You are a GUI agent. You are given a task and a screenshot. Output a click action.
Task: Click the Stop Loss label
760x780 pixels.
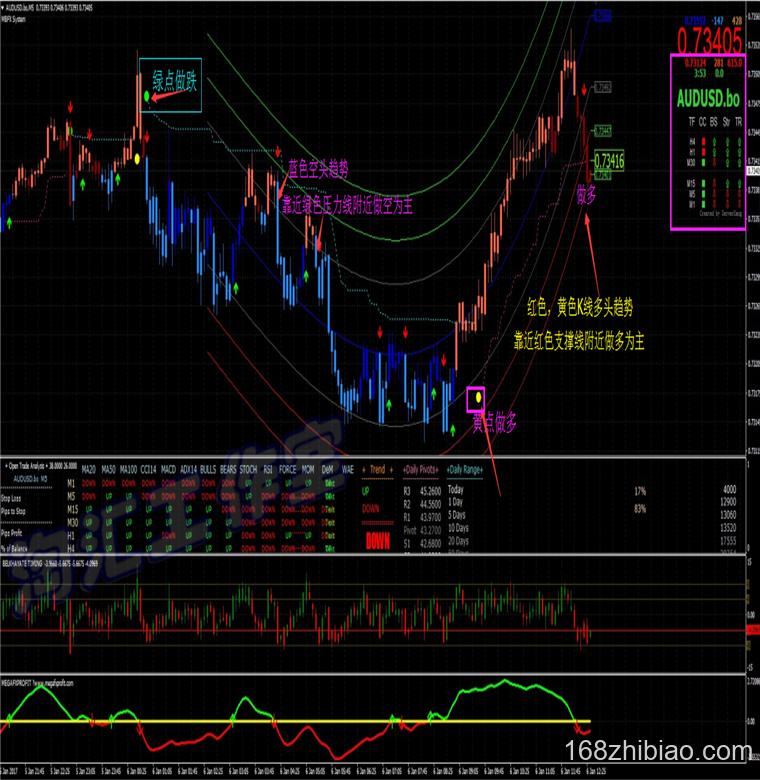pos(11,498)
